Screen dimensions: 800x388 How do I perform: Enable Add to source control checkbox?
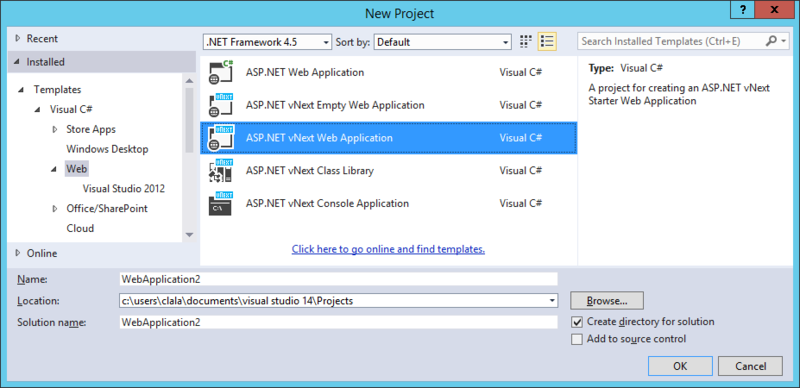(577, 340)
